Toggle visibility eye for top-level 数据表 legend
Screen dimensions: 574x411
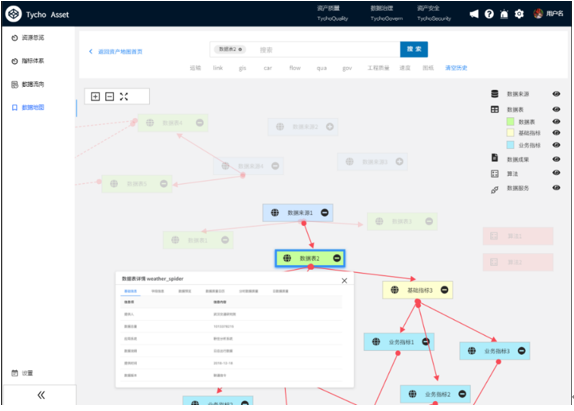[x=556, y=109]
